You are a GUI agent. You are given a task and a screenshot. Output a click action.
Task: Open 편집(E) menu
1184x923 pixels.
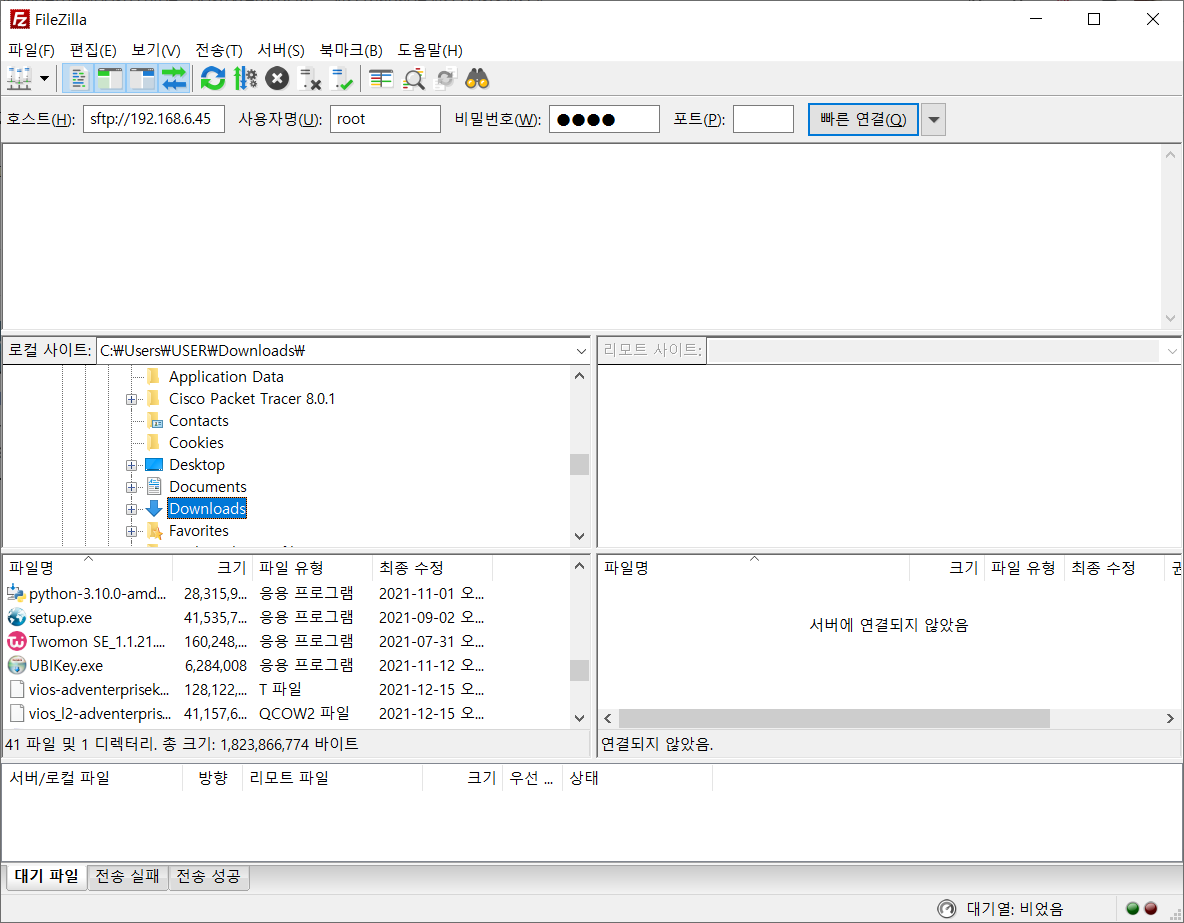pyautogui.click(x=93, y=50)
